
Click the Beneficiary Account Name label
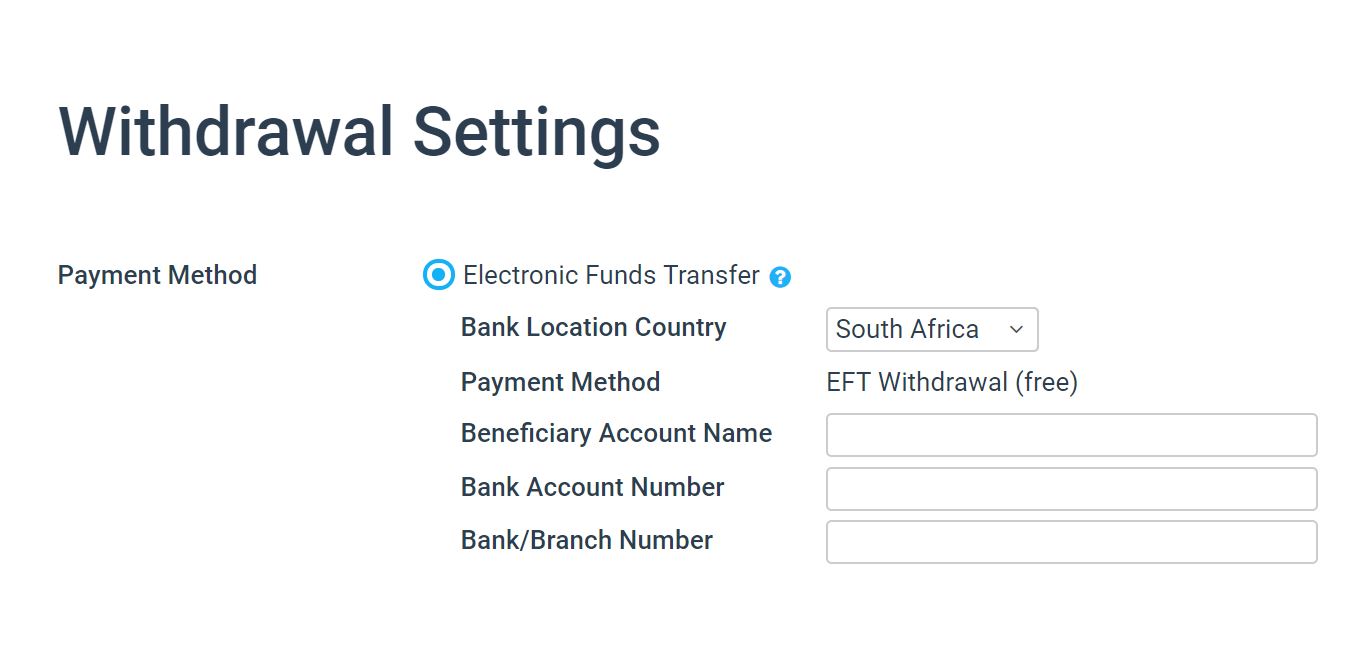(x=616, y=433)
